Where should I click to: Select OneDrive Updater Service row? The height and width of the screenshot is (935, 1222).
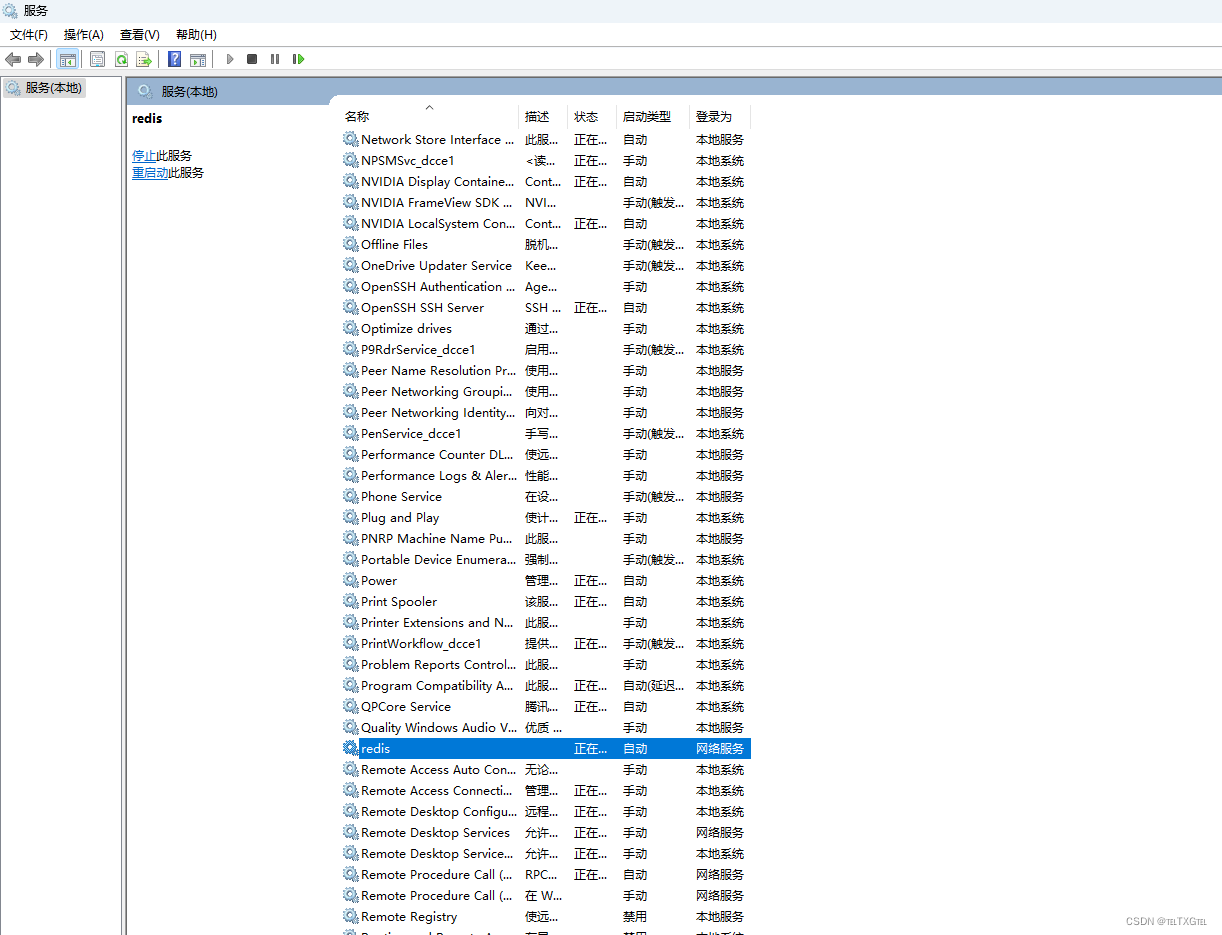(546, 265)
